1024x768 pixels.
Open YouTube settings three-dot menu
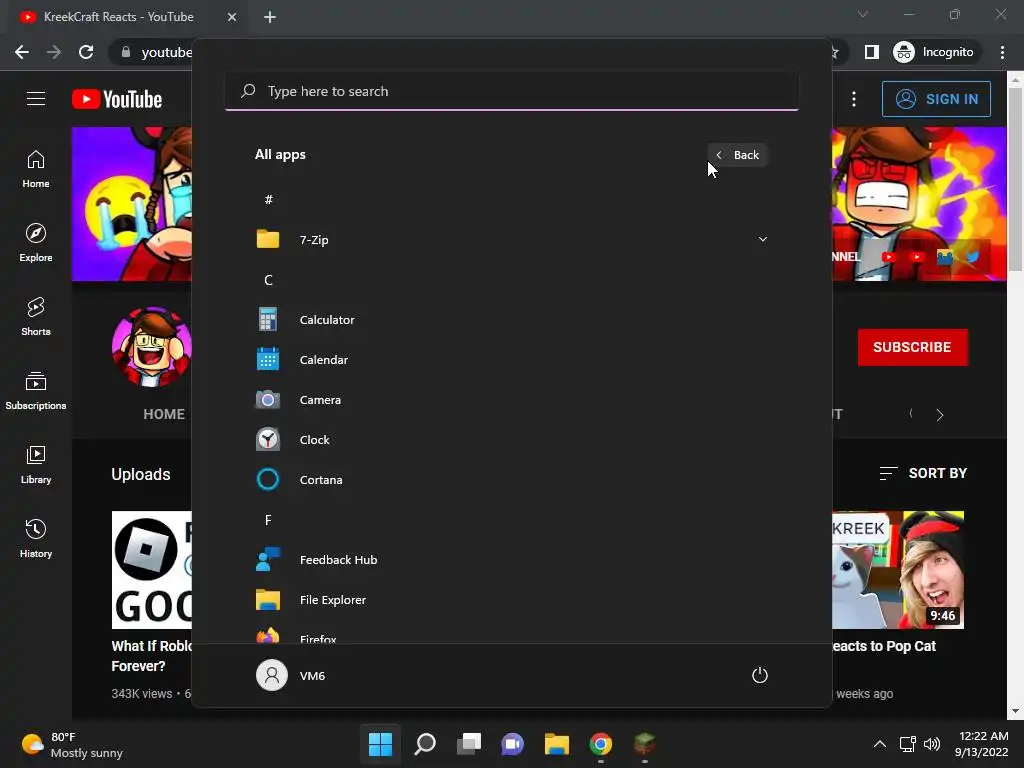[854, 99]
